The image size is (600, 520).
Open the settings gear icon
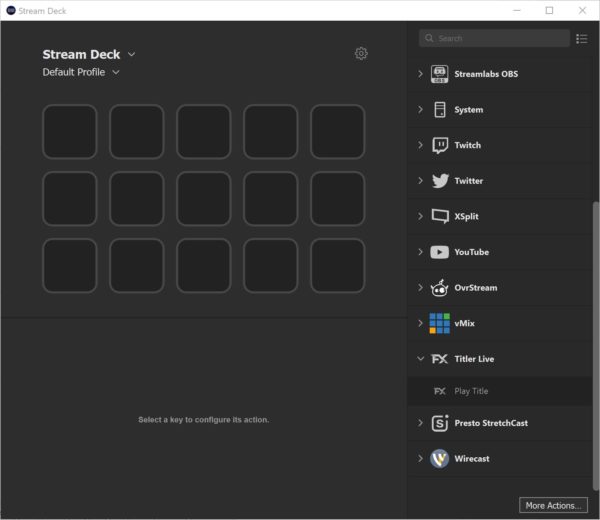pos(361,54)
